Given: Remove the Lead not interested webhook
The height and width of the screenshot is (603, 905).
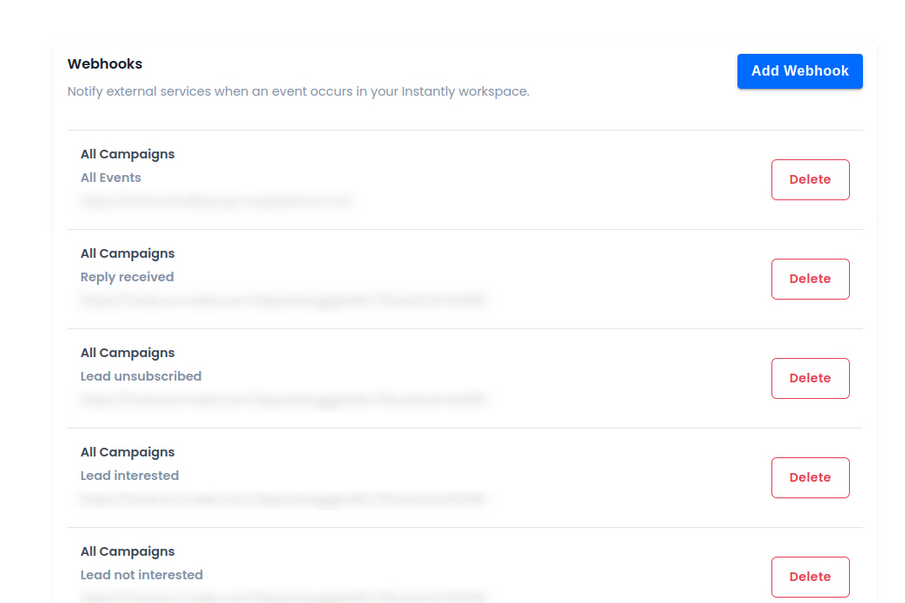Looking at the screenshot, I should (x=810, y=576).
